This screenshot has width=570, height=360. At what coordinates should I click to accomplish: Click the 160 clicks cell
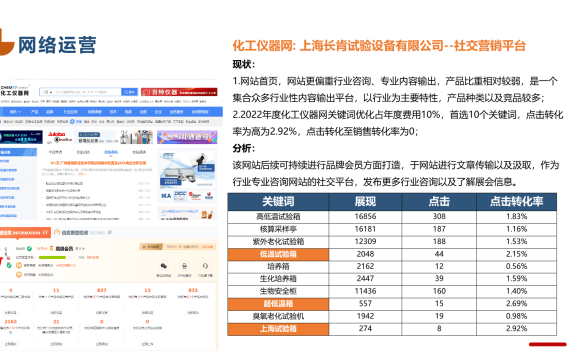[439, 291]
